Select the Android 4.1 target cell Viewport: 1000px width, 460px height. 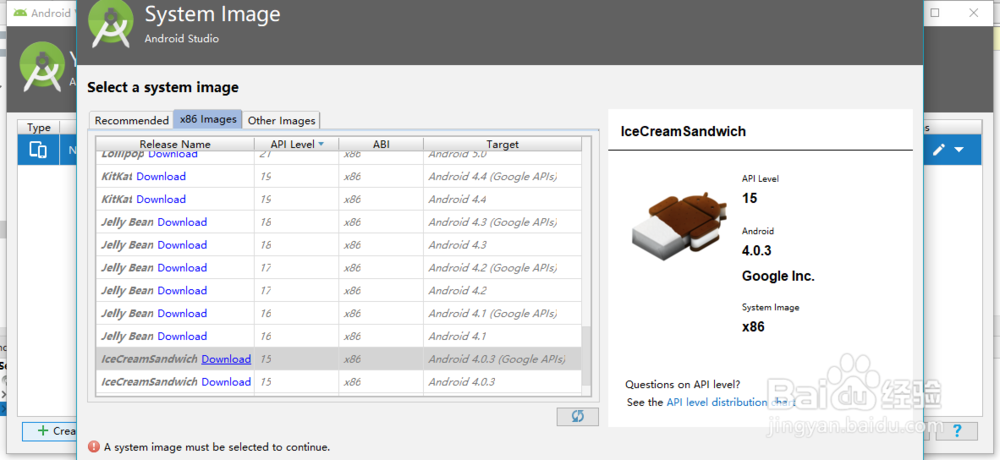pyautogui.click(x=503, y=336)
